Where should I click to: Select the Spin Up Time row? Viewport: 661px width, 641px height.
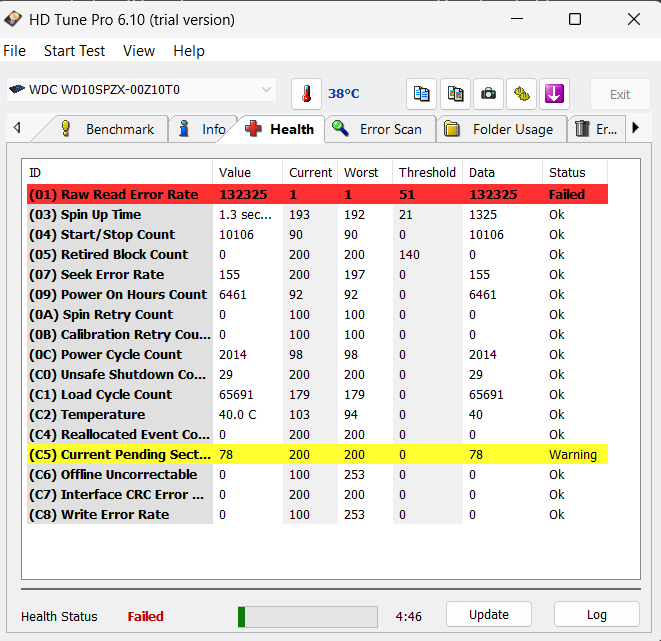pyautogui.click(x=317, y=215)
